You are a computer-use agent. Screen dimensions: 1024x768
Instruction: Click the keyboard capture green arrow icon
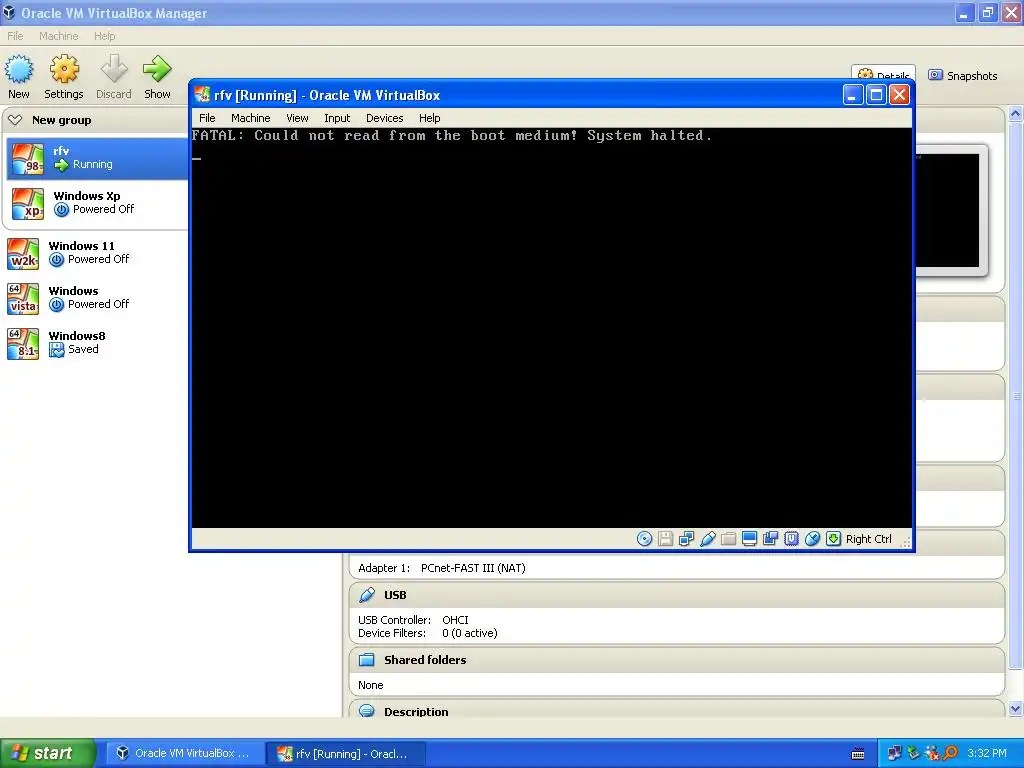833,539
